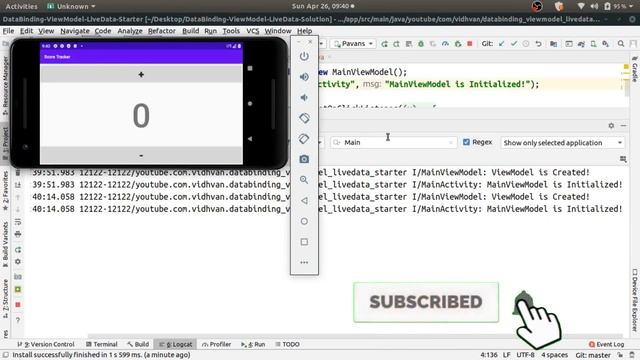
Task: Open the Event Log
Action: coord(607,344)
